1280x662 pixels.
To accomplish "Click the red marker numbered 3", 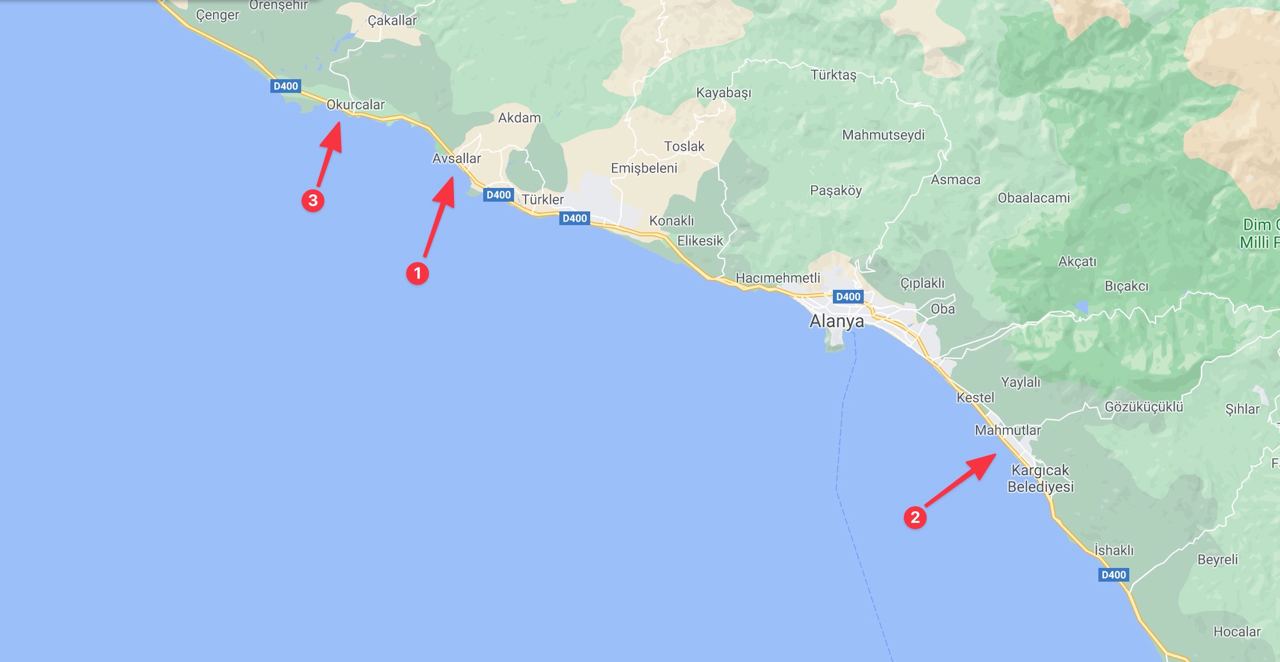I will [x=313, y=201].
